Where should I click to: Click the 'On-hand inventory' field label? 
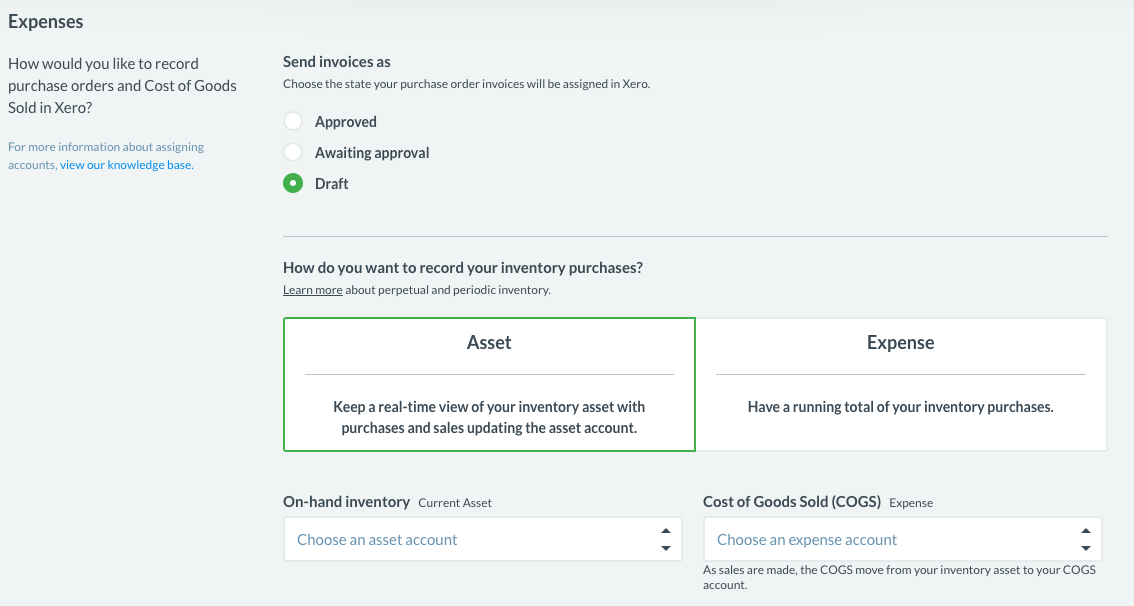[x=347, y=502]
